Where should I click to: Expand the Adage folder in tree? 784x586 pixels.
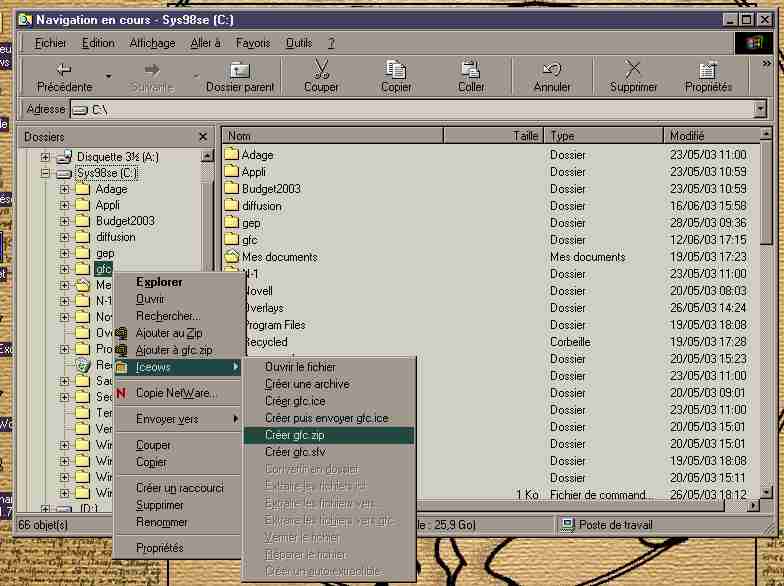click(64, 189)
